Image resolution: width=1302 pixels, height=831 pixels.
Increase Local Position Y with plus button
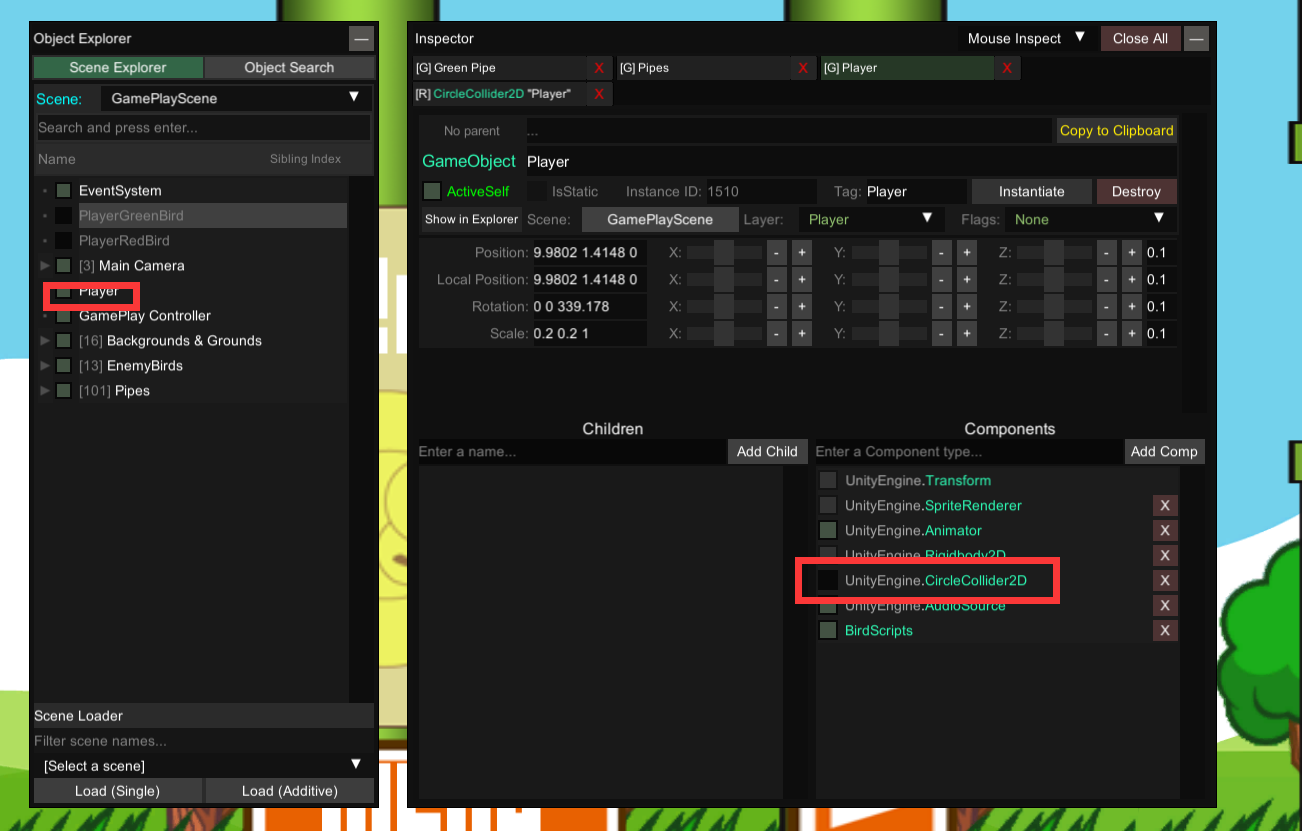pyautogui.click(x=967, y=280)
